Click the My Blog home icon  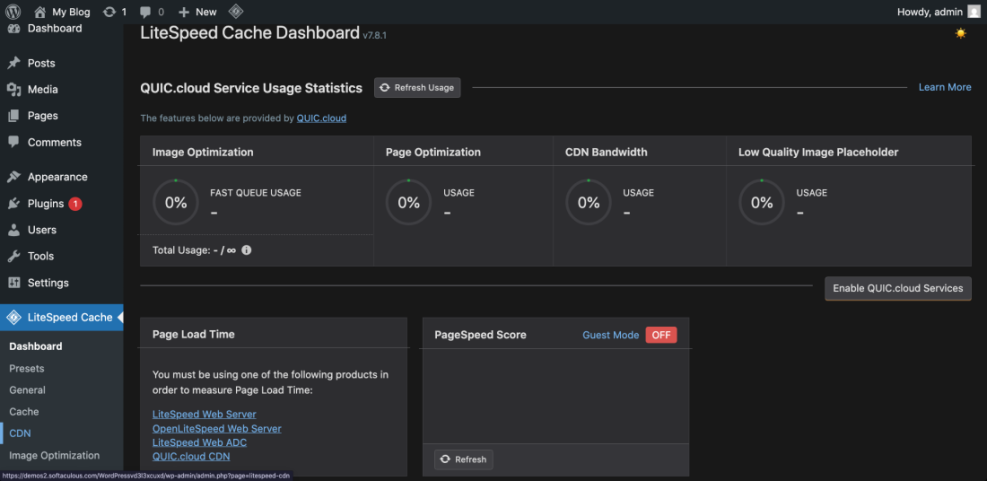40,11
